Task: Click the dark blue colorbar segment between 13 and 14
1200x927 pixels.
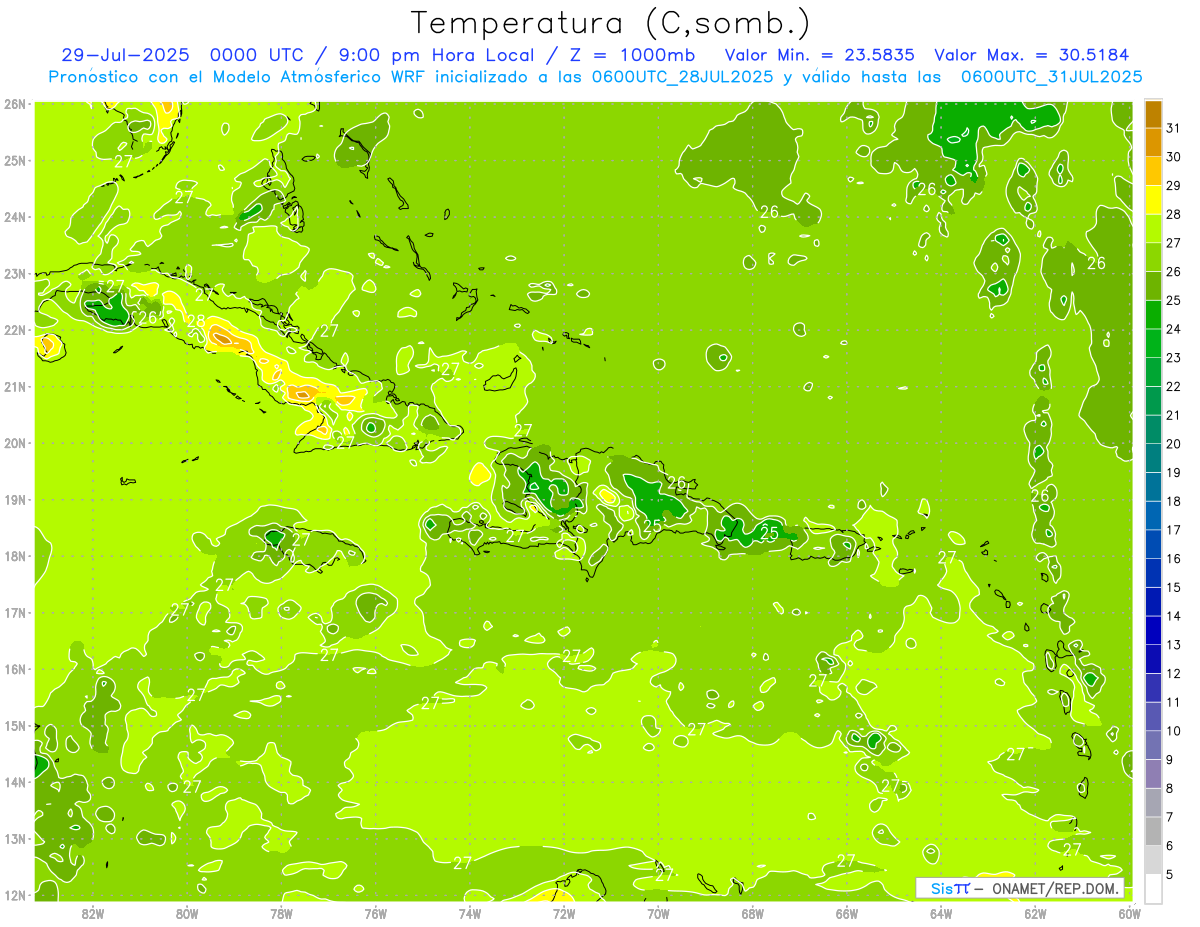Action: click(x=1153, y=630)
